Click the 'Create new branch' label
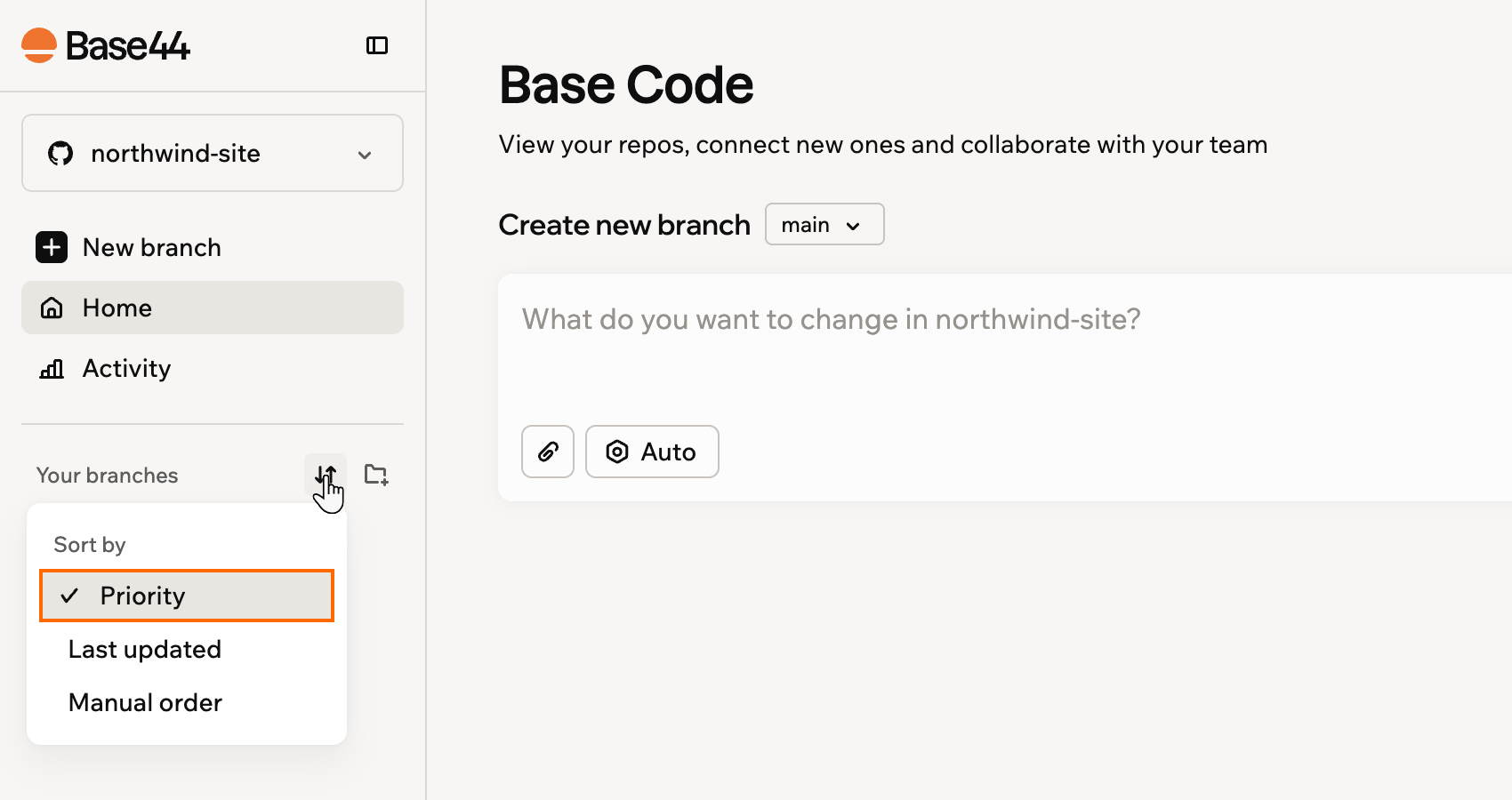Image resolution: width=1512 pixels, height=800 pixels. 624,225
